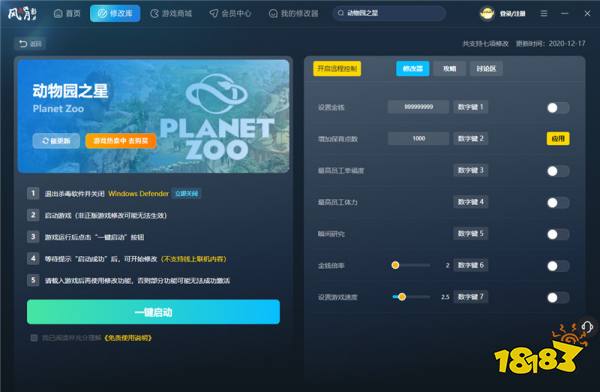Open the 游戏商城 game store tab
600x392 pixels.
coord(171,13)
